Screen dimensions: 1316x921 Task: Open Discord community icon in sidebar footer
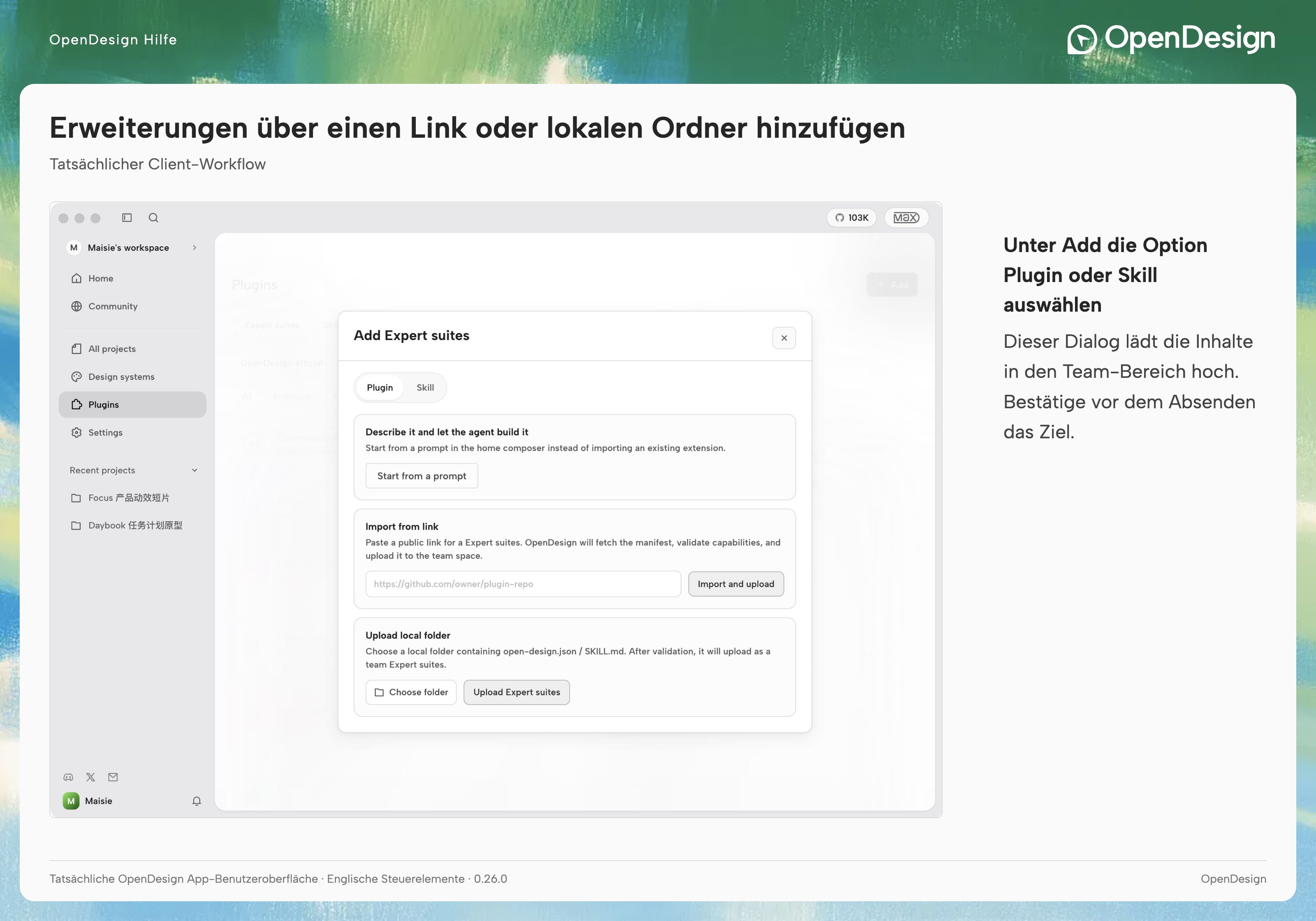click(x=68, y=777)
